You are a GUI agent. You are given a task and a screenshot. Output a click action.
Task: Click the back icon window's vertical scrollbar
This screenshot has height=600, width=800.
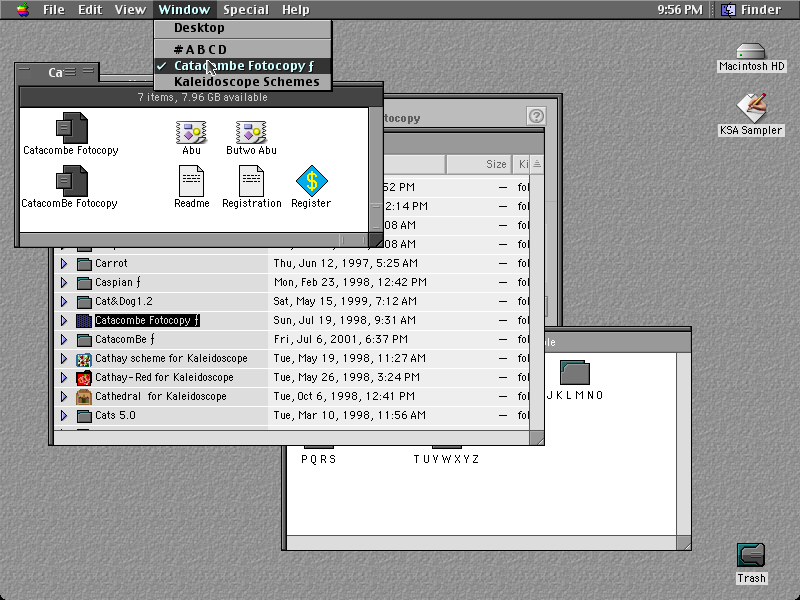[684, 444]
